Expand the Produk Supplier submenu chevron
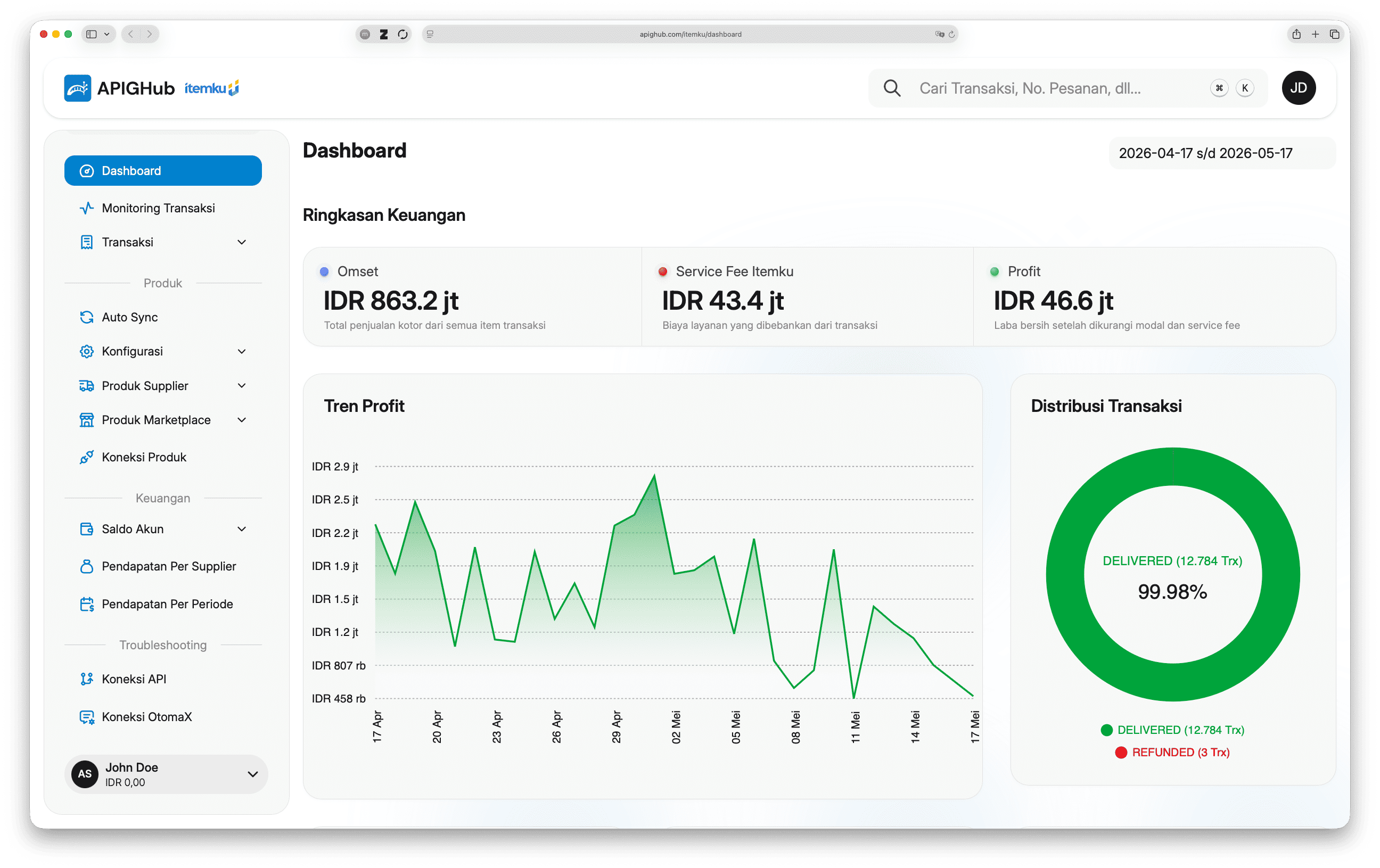 tap(241, 386)
